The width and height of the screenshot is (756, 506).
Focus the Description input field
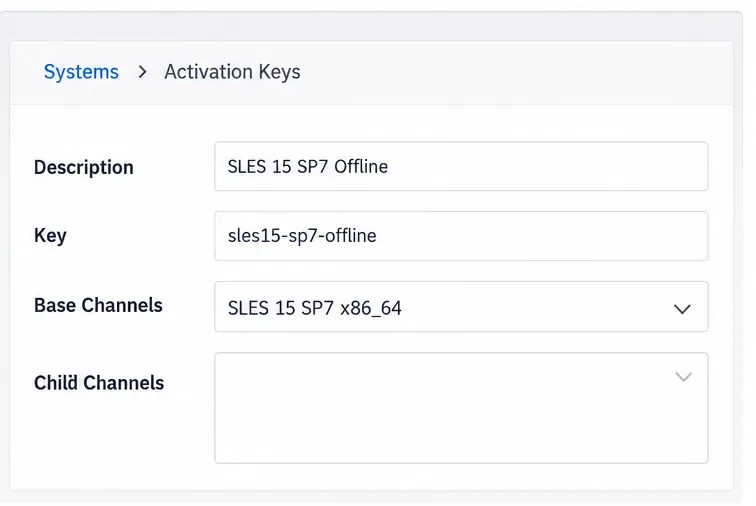pos(461,166)
